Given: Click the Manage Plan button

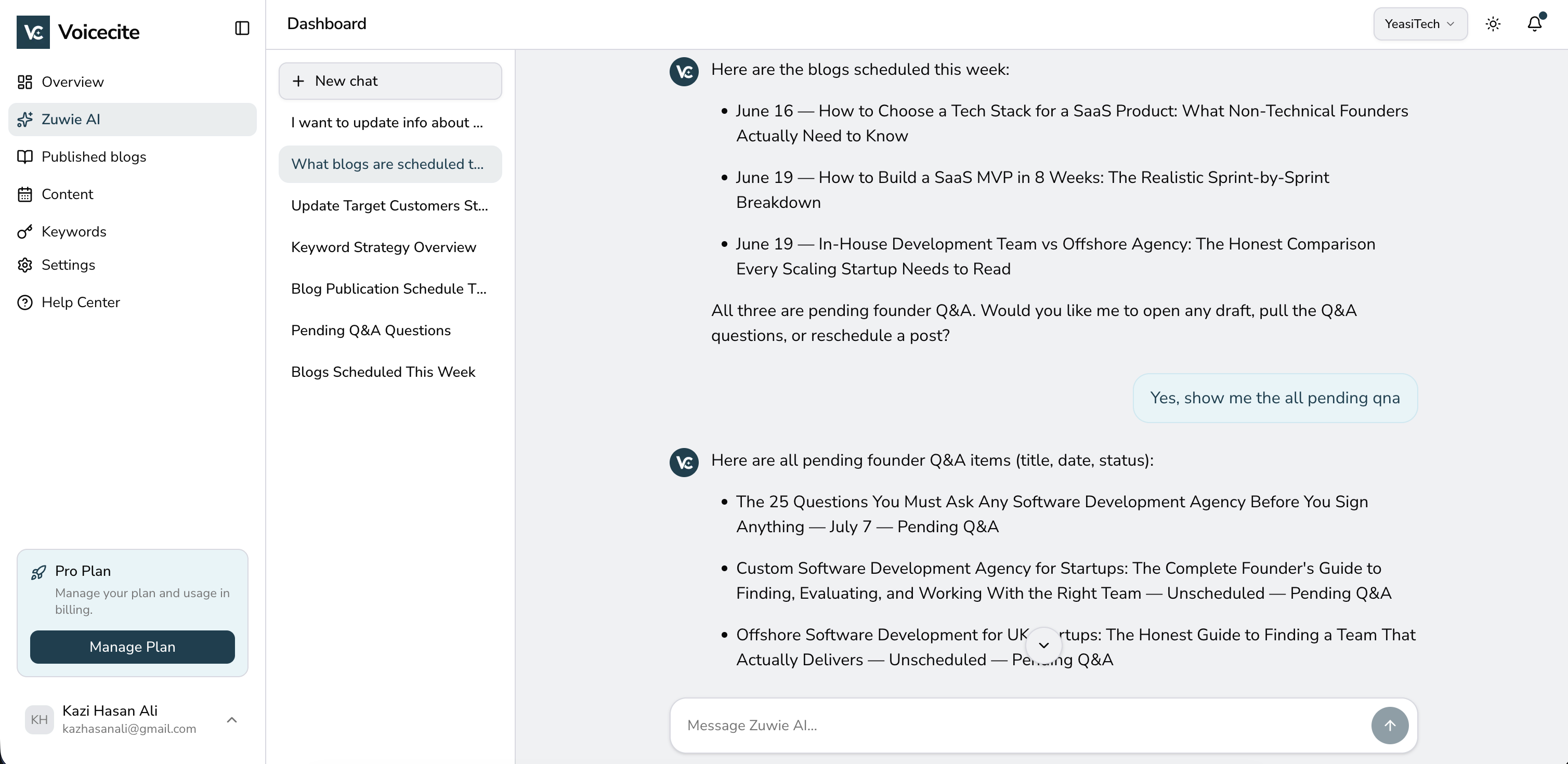Looking at the screenshot, I should pos(132,647).
